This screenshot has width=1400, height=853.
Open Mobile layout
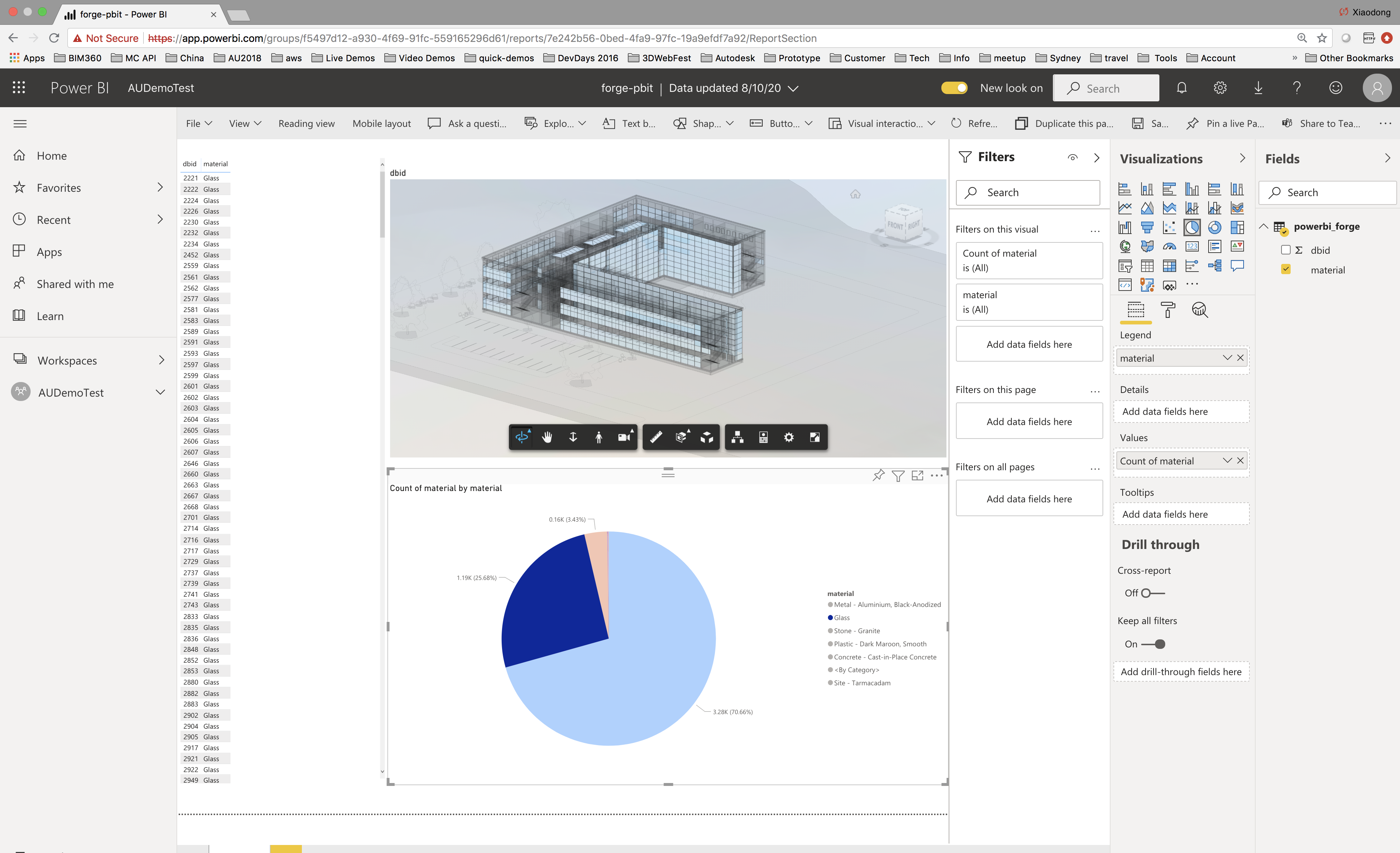tap(381, 123)
